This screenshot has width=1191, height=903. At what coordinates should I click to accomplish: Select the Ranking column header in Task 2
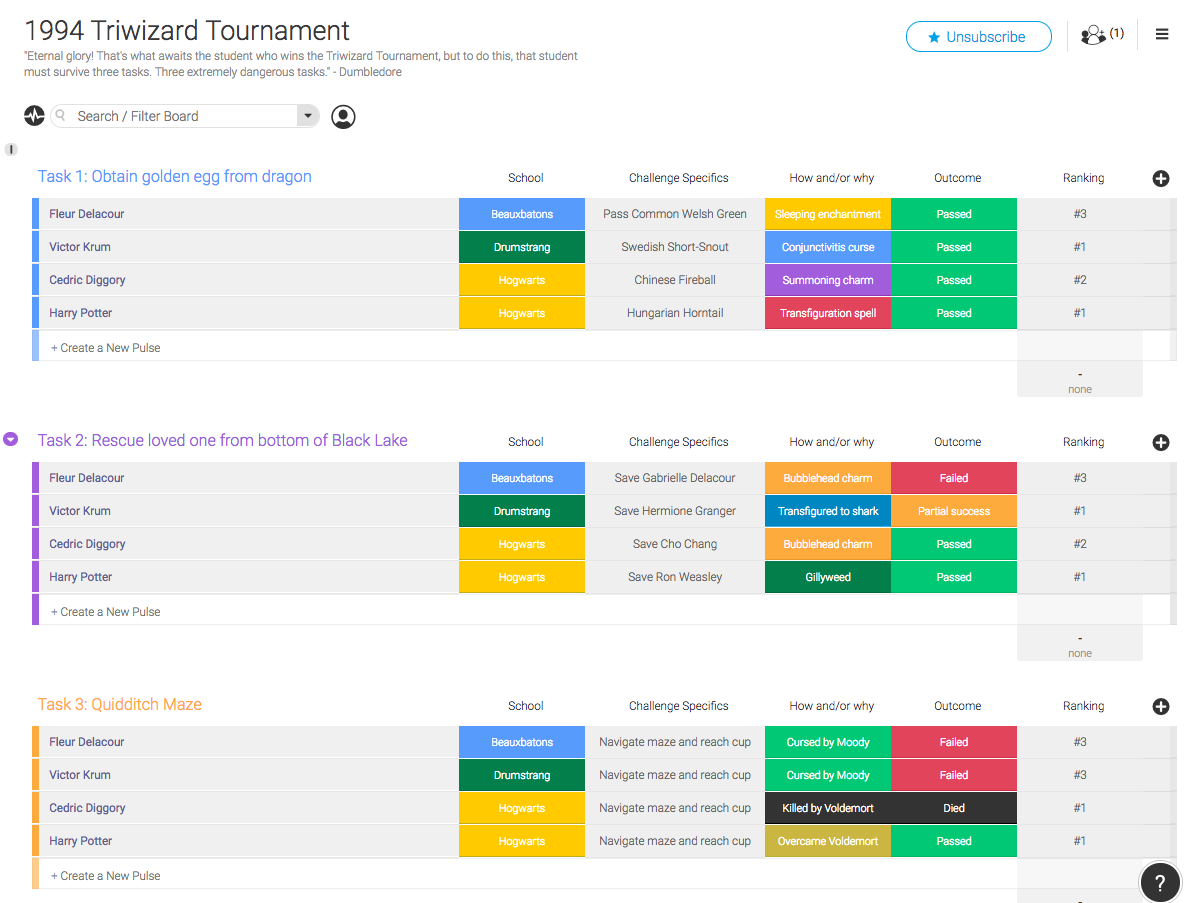click(x=1083, y=442)
